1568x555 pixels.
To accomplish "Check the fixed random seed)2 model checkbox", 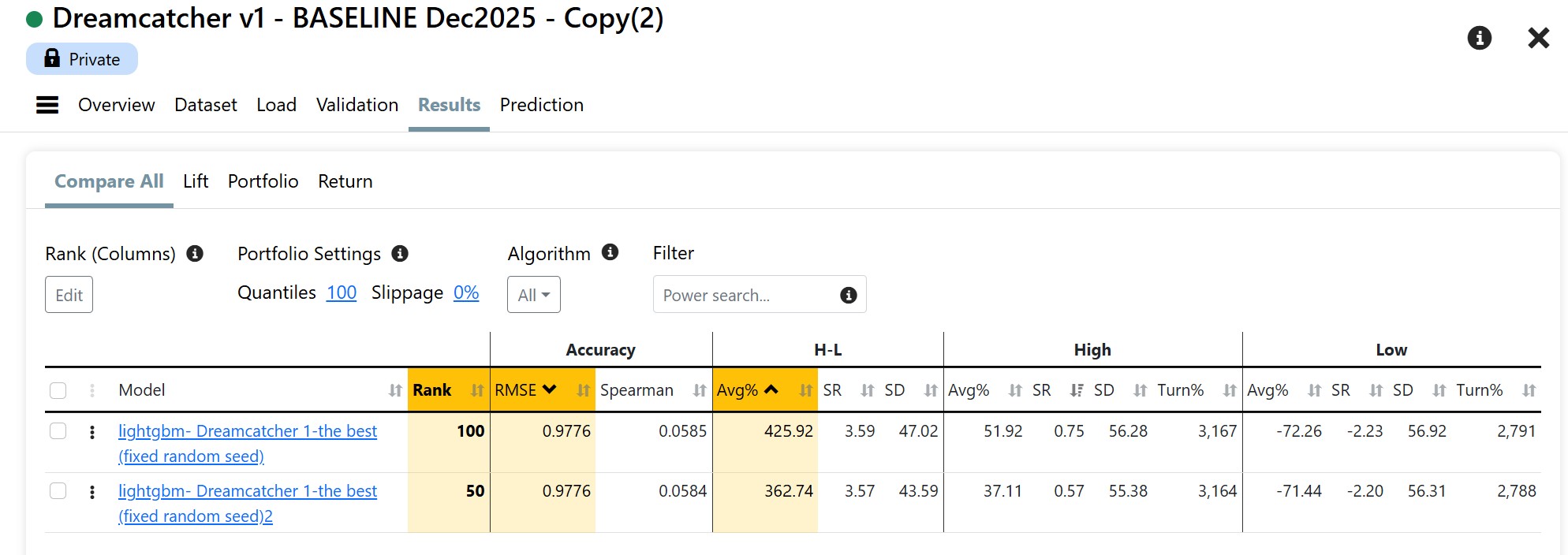I will point(58,491).
